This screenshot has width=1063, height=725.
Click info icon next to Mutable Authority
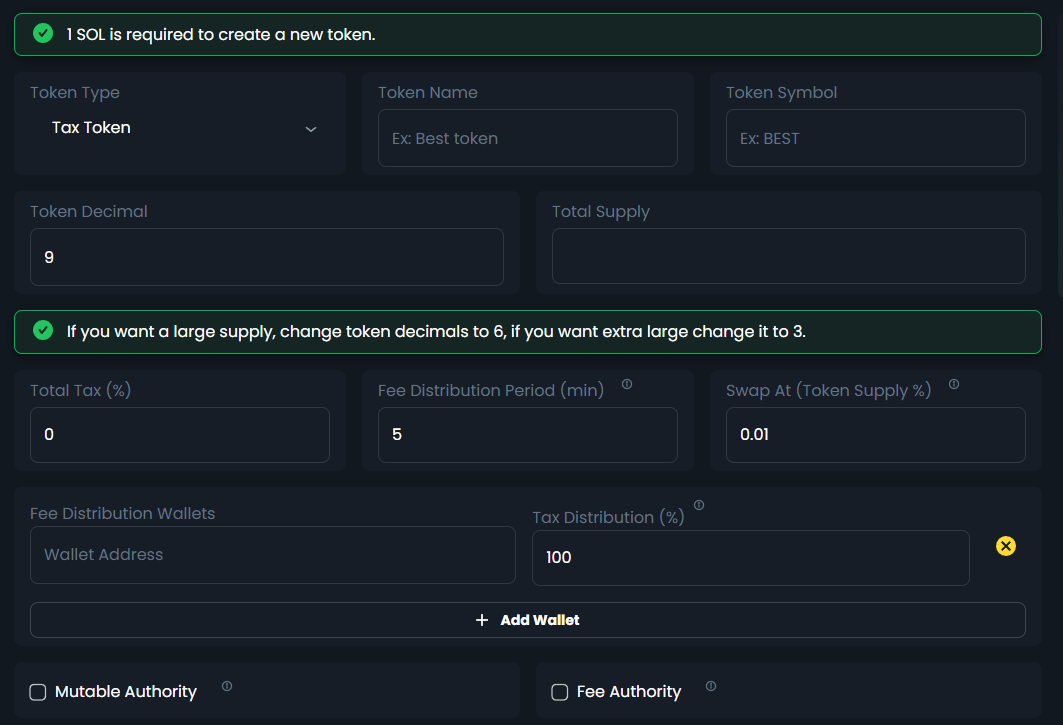[227, 686]
